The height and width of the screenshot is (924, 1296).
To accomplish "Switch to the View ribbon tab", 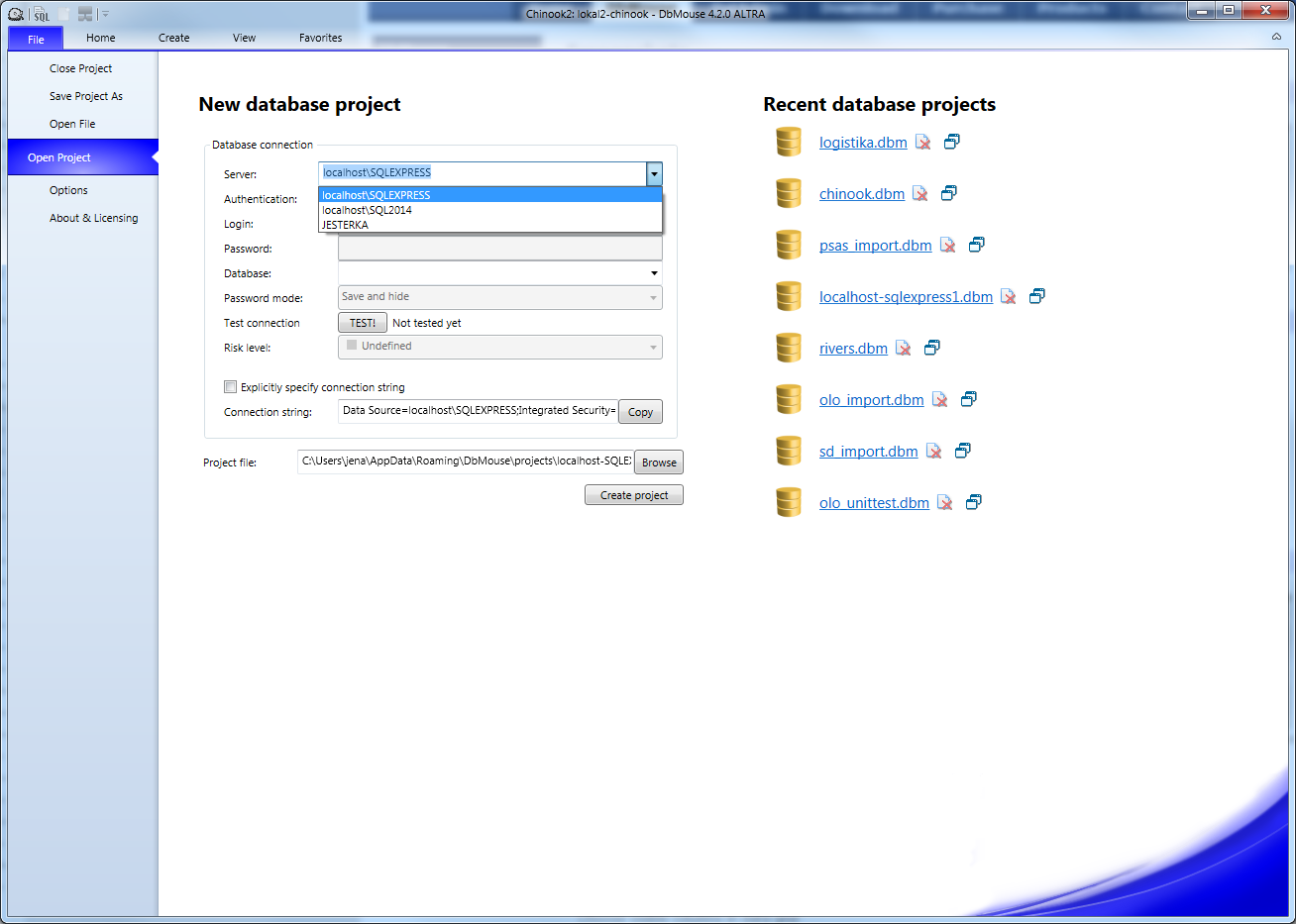I will point(244,38).
